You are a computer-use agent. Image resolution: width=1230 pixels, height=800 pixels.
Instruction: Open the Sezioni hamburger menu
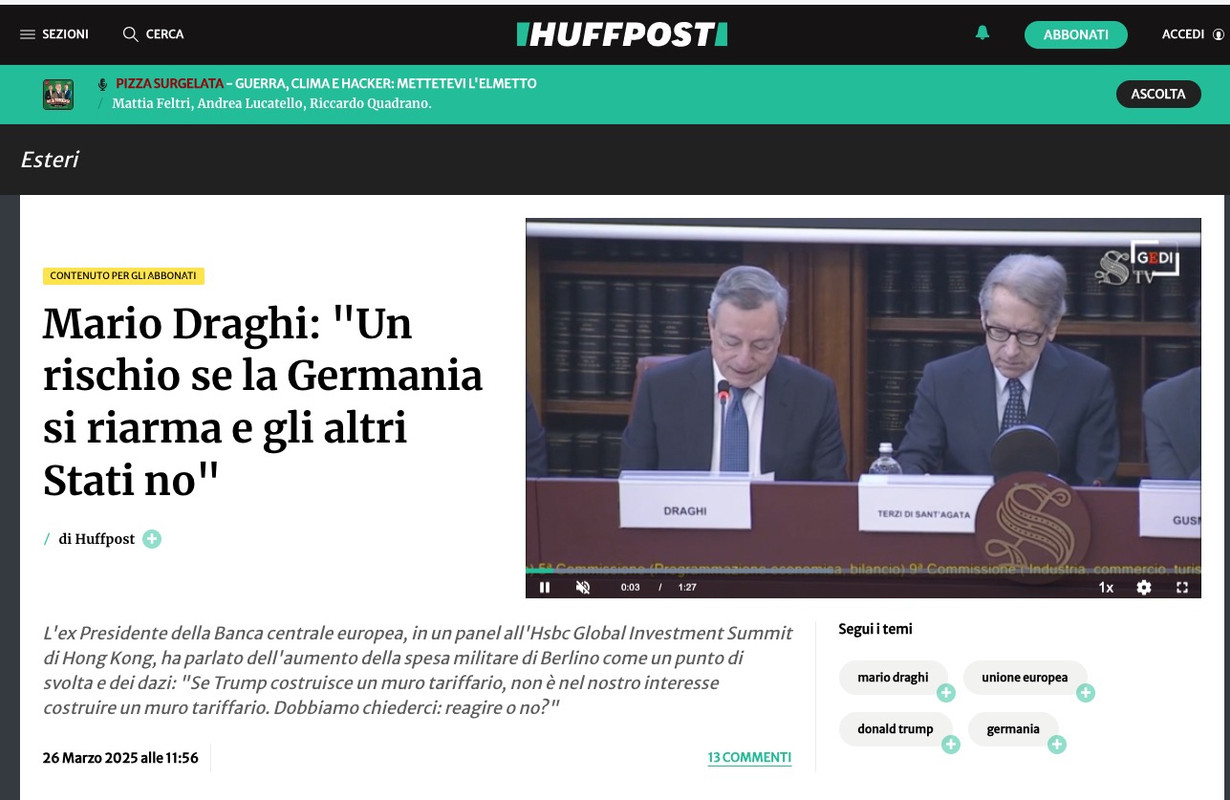pyautogui.click(x=54, y=34)
